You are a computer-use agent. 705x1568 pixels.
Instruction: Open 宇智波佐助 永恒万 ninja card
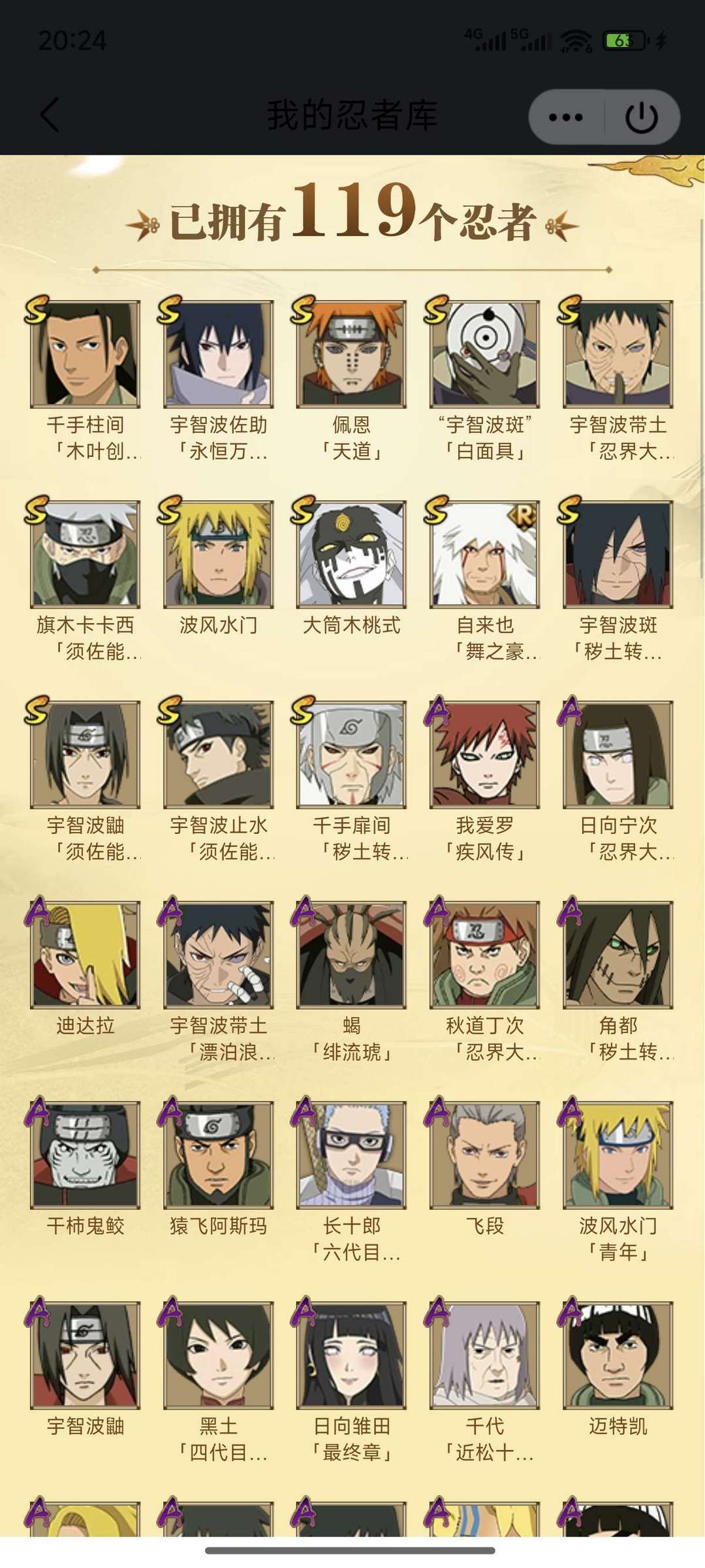pyautogui.click(x=219, y=354)
